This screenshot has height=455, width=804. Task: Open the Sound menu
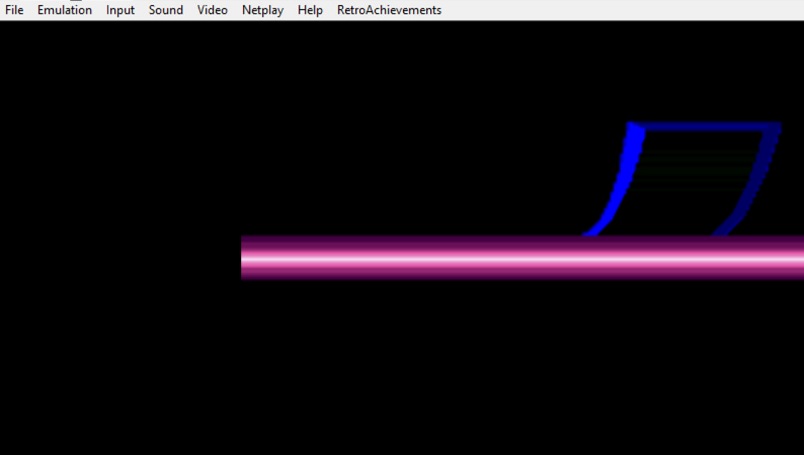166,10
